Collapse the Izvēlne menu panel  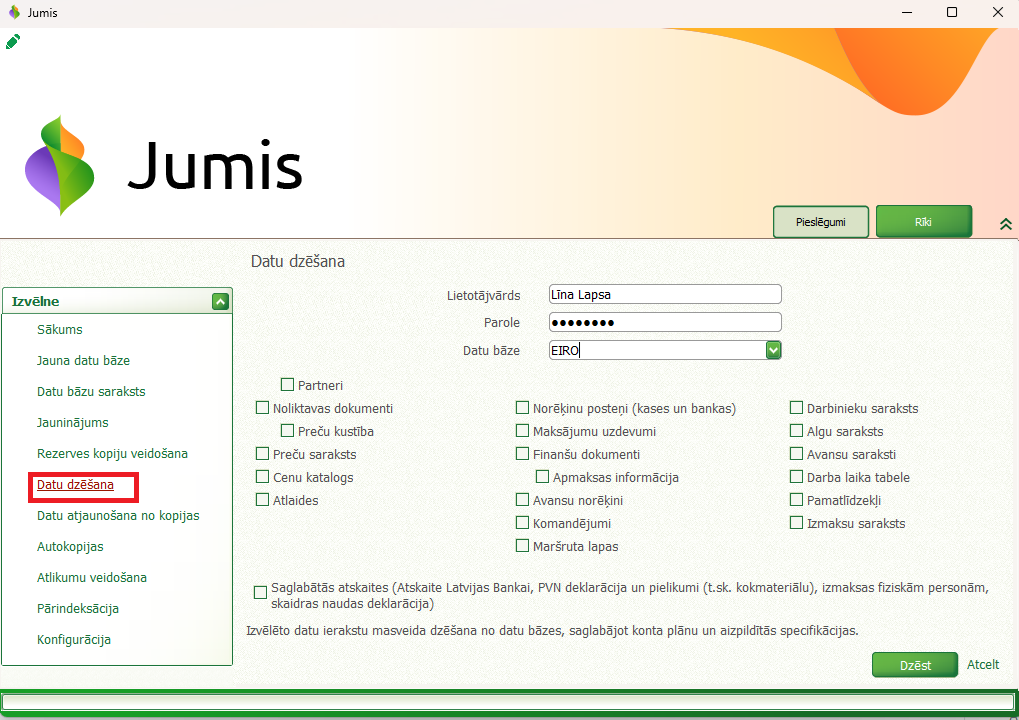coord(220,302)
